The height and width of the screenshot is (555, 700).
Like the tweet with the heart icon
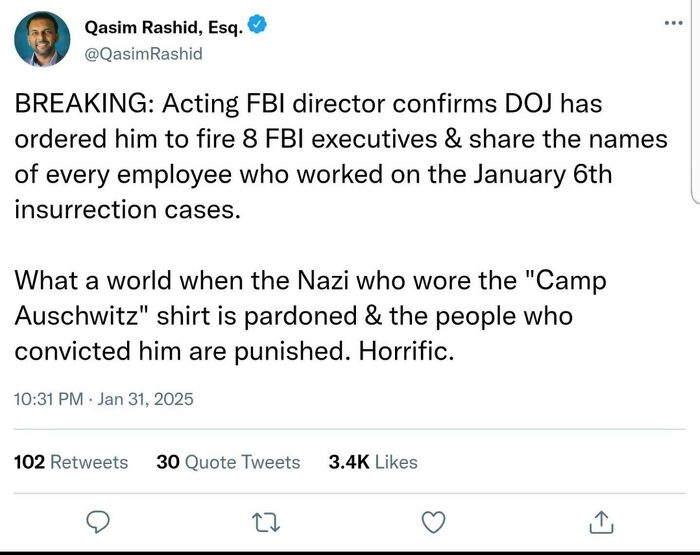(x=432, y=520)
